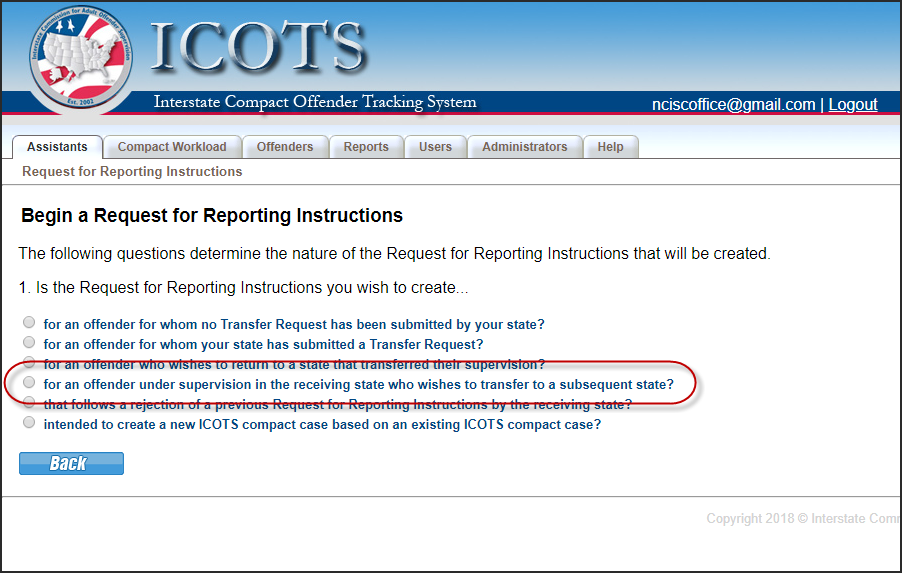Open the Help tab
902x573 pixels.
click(x=610, y=147)
